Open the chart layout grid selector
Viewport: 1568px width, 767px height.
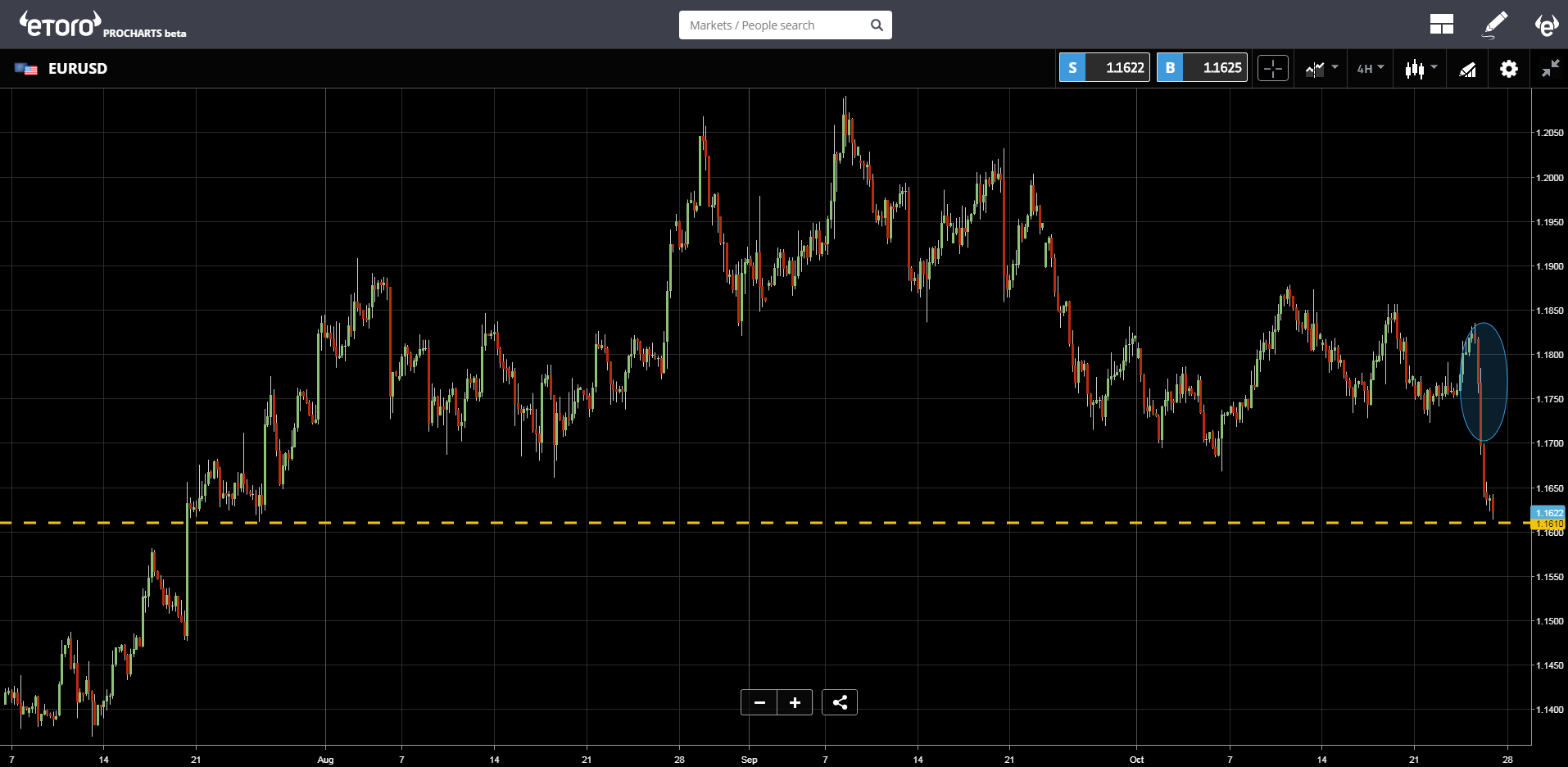click(1441, 25)
